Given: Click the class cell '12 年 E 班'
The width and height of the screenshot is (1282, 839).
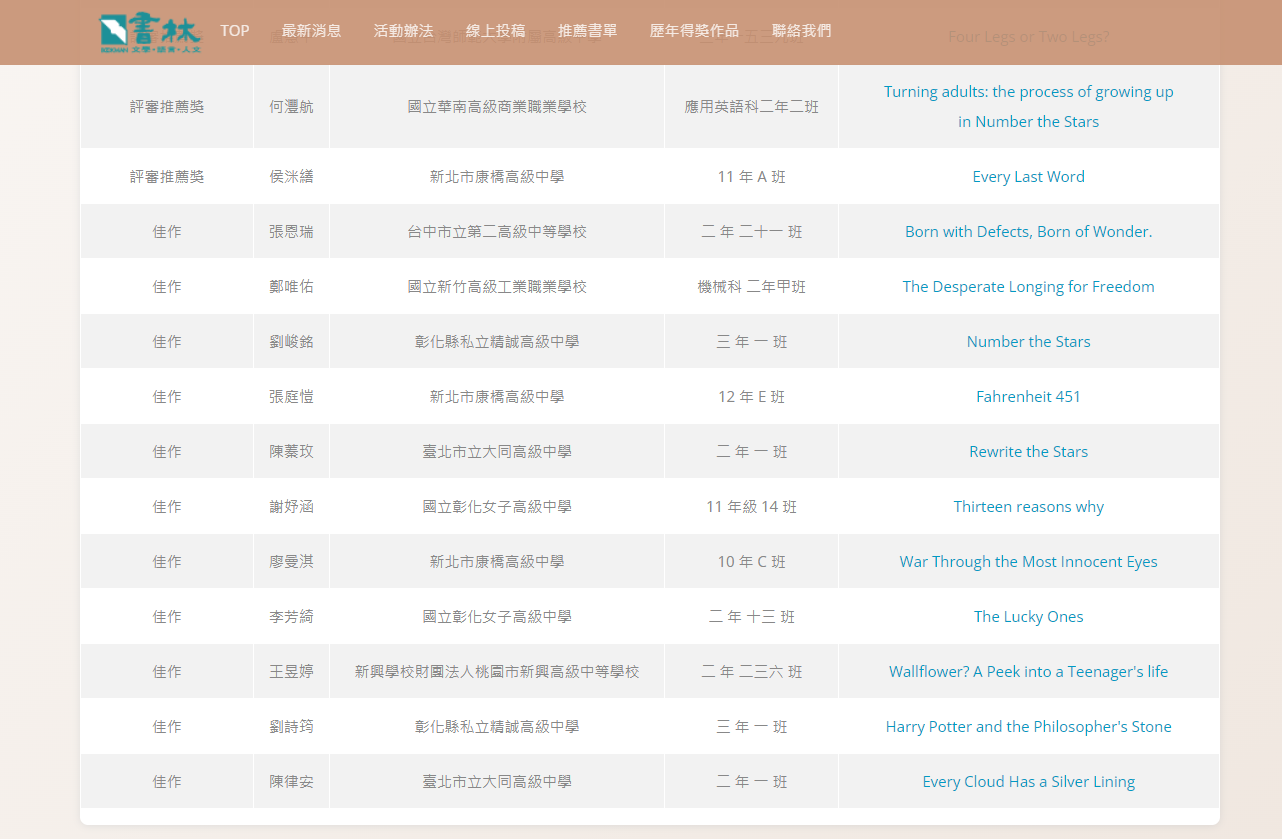Looking at the screenshot, I should point(752,397).
